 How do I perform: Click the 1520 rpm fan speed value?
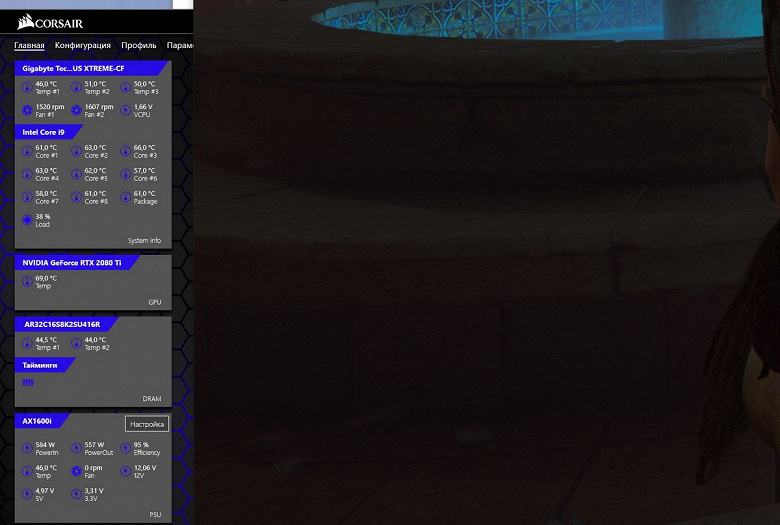pos(50,106)
